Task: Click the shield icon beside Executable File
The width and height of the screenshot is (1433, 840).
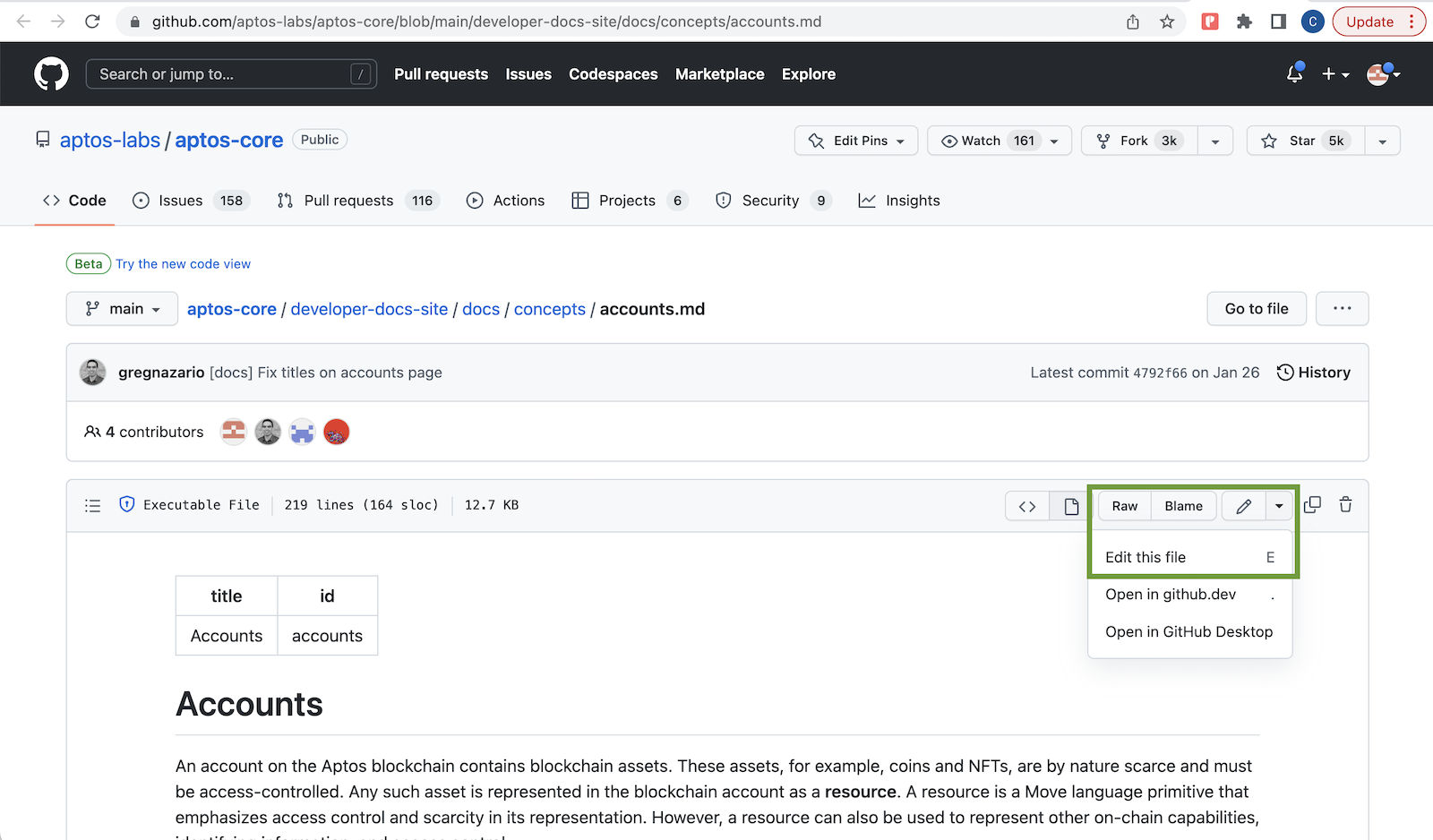Action: [x=127, y=505]
